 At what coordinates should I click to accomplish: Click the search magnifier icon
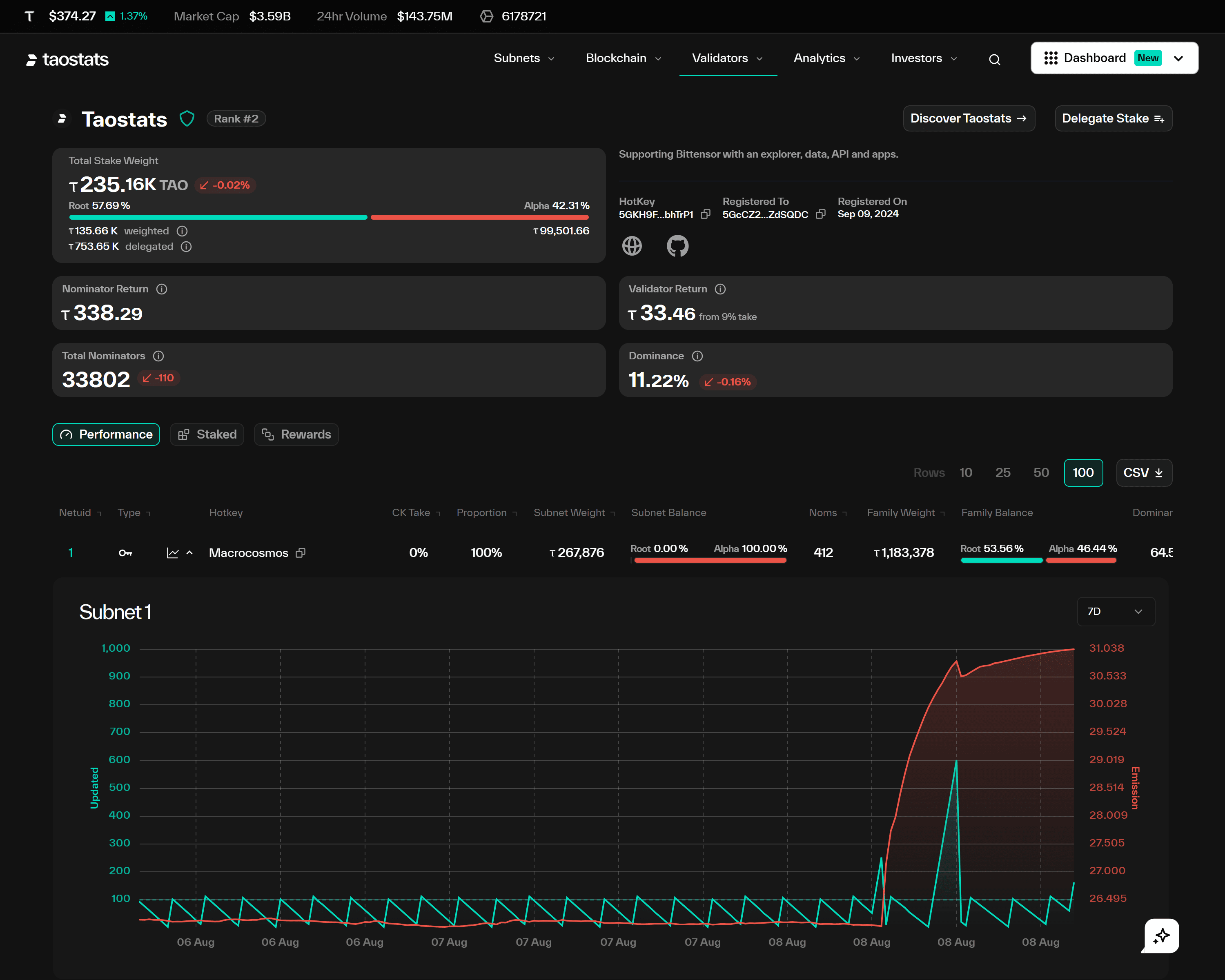tap(994, 59)
